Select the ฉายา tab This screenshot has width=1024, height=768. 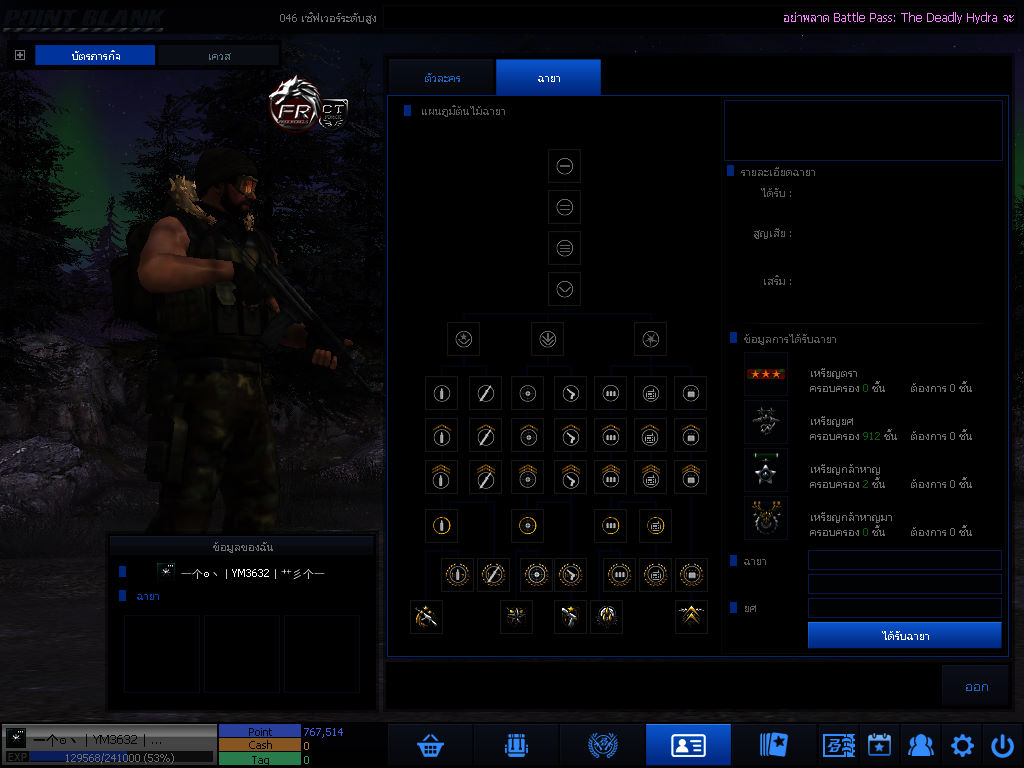(x=549, y=78)
